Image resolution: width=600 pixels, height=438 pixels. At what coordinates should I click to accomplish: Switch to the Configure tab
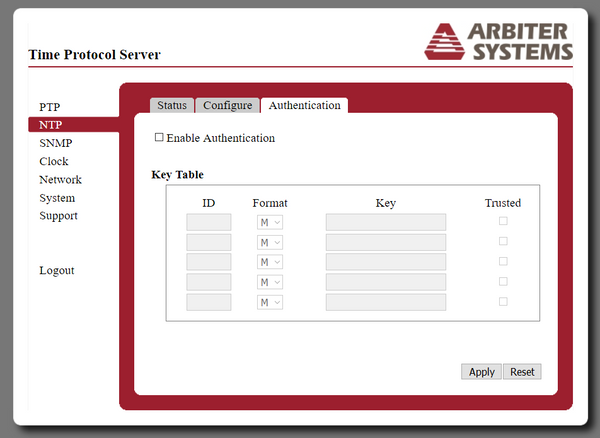[227, 105]
